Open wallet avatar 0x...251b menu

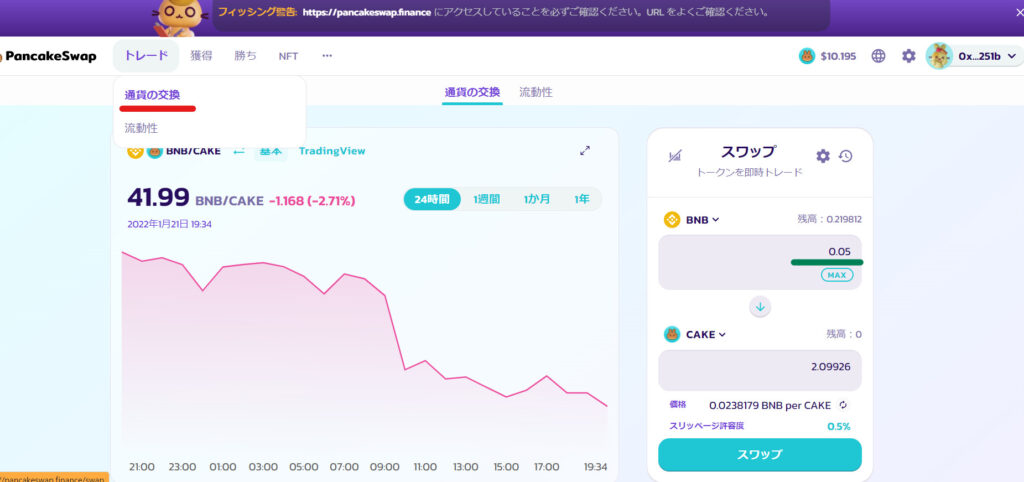(974, 56)
